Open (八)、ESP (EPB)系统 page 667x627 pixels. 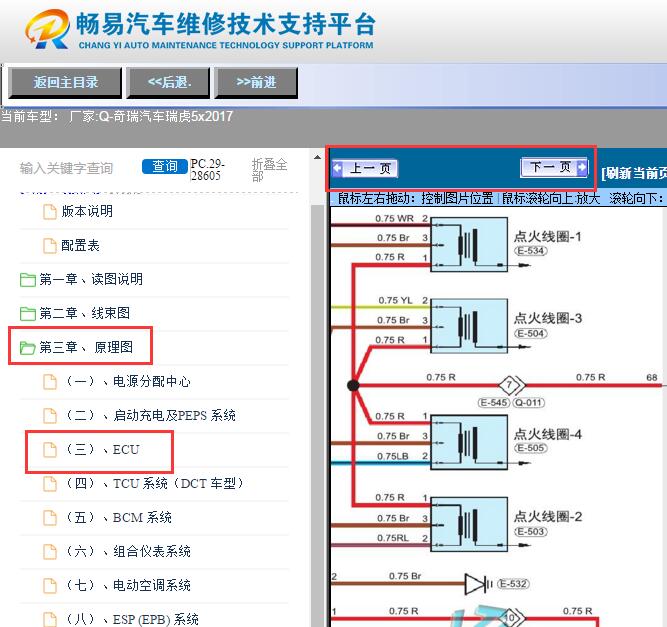point(131,619)
